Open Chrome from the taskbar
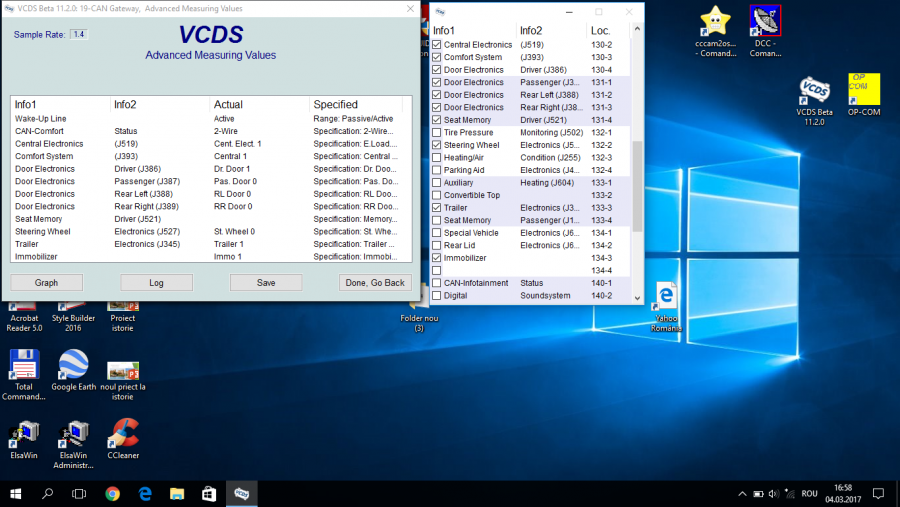 pyautogui.click(x=112, y=493)
